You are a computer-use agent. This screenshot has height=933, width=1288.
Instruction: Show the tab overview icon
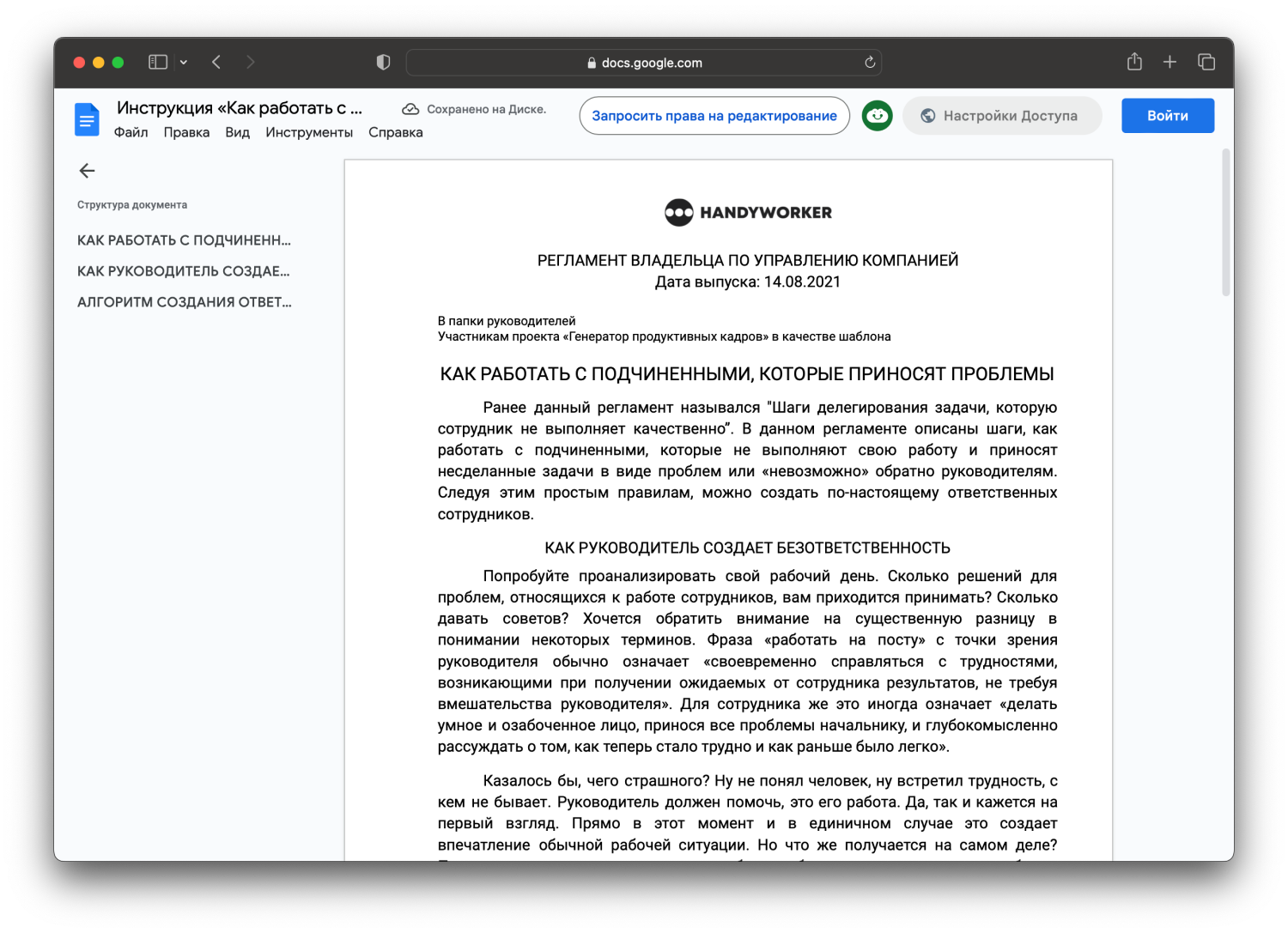[1206, 62]
